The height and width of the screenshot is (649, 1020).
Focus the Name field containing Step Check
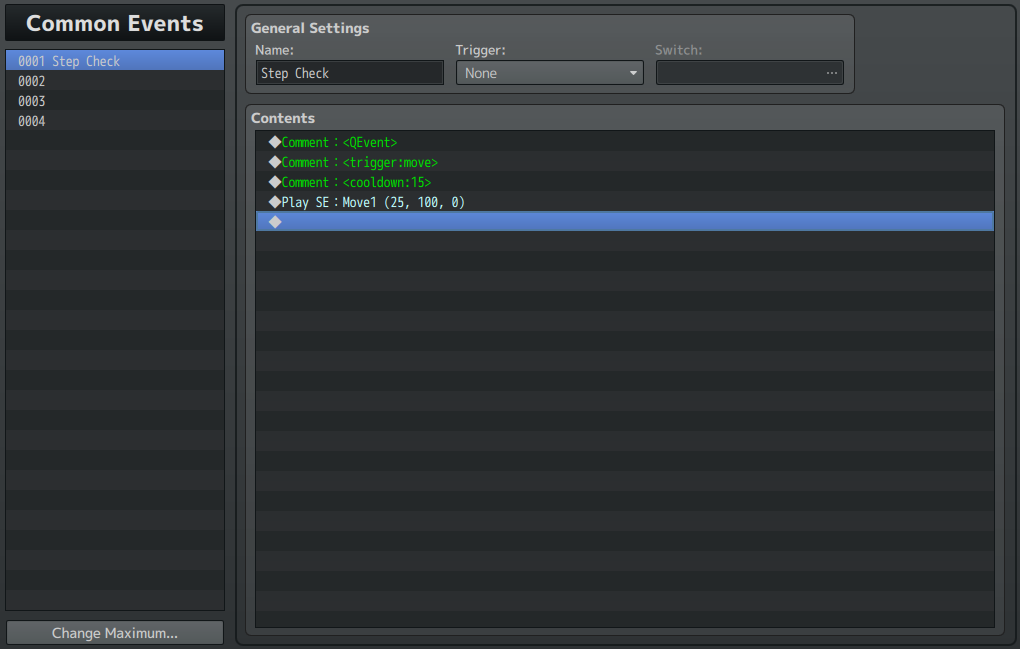point(350,73)
